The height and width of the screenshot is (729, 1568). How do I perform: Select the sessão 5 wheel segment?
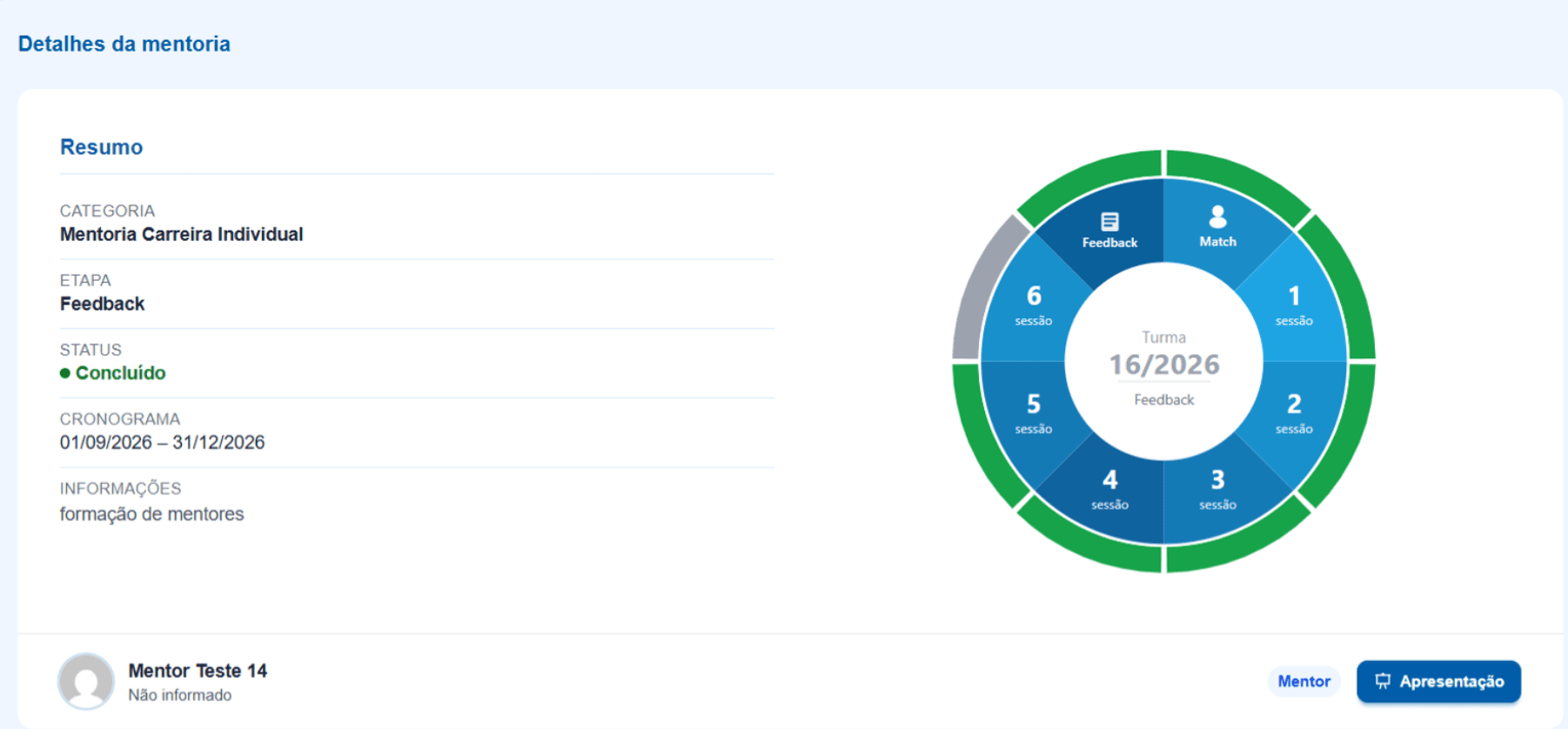[1034, 413]
